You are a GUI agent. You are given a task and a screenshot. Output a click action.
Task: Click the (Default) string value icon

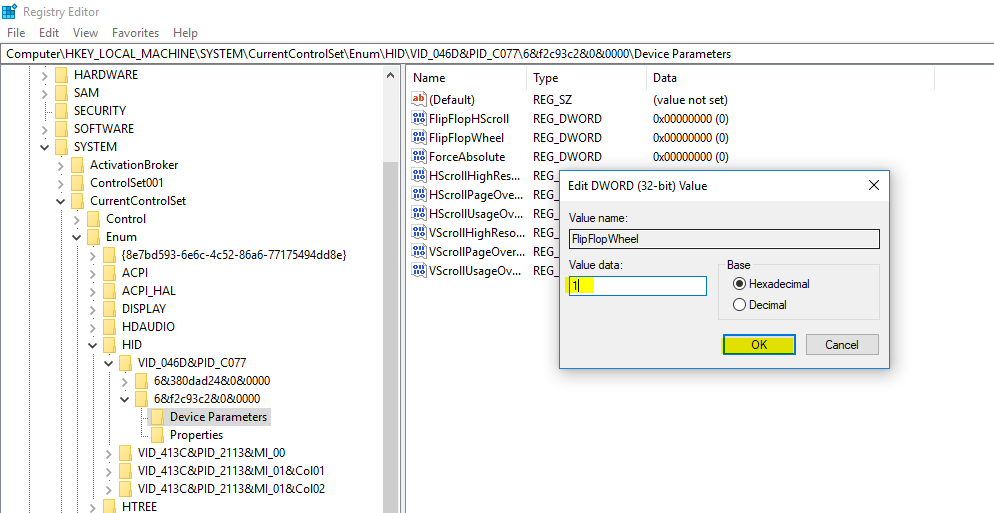pyautogui.click(x=419, y=100)
